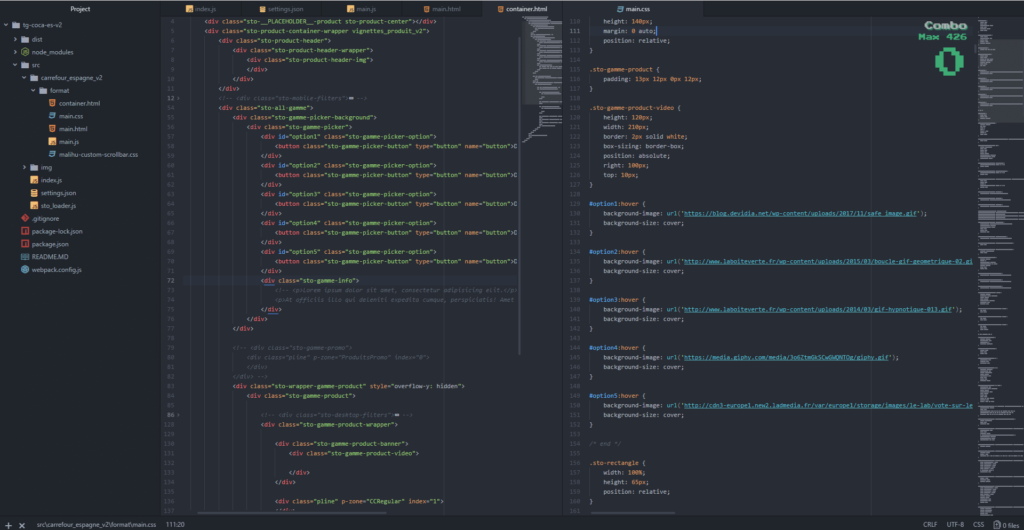Click the ".sto-rectangle {" selector line
The height and width of the screenshot is (530, 1024).
[617, 463]
